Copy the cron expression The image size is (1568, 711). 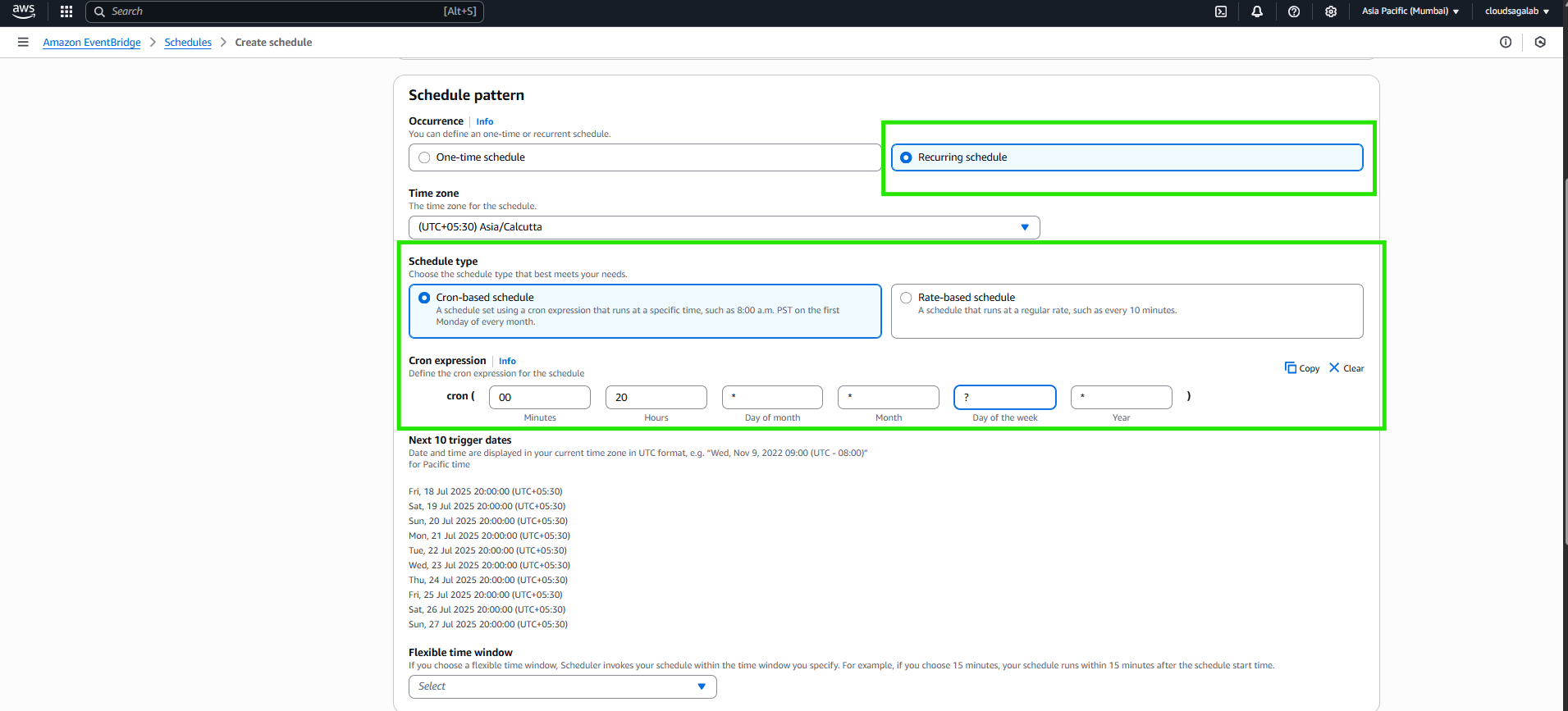coord(1302,368)
